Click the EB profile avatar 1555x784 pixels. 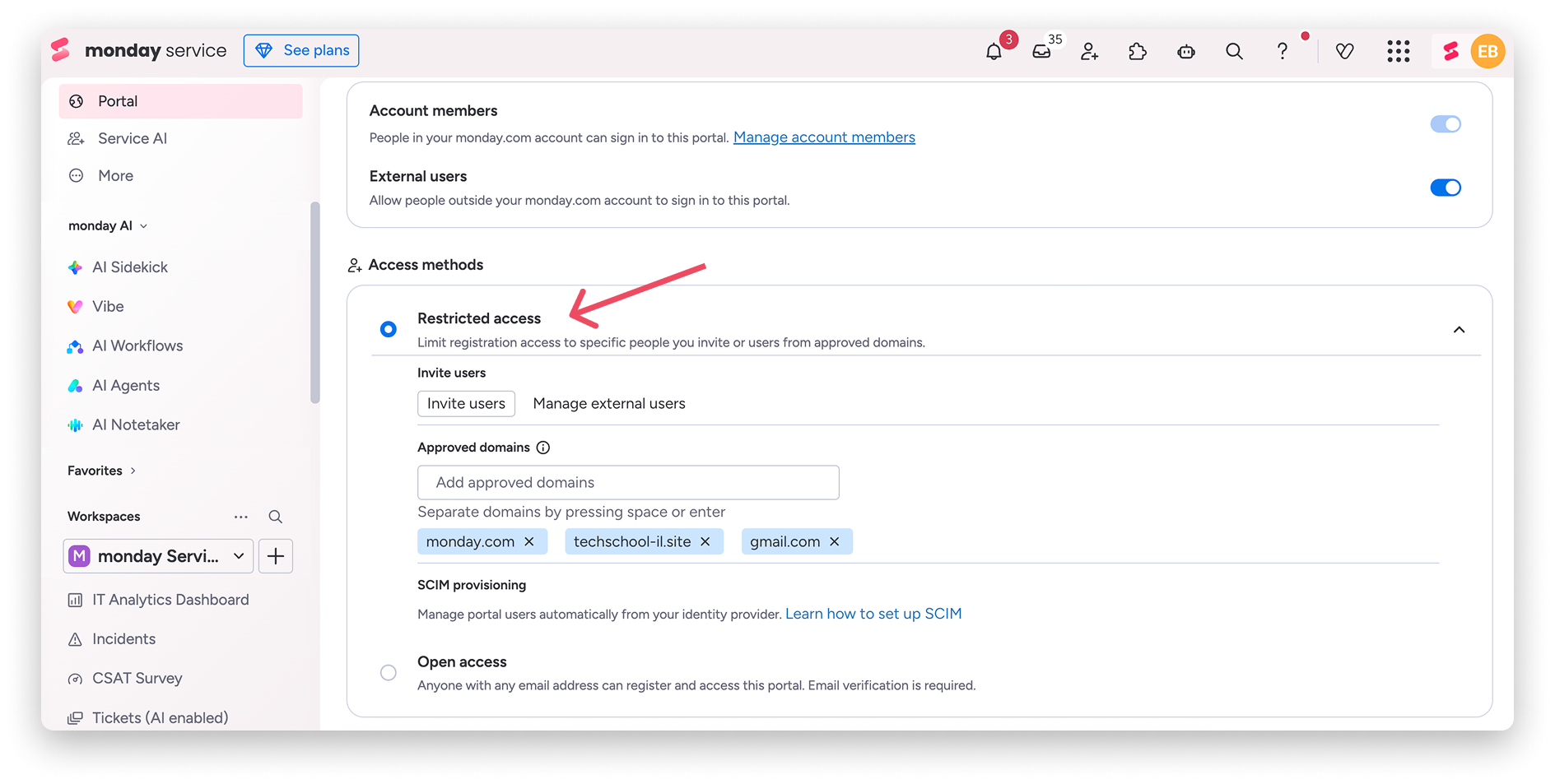tap(1487, 51)
